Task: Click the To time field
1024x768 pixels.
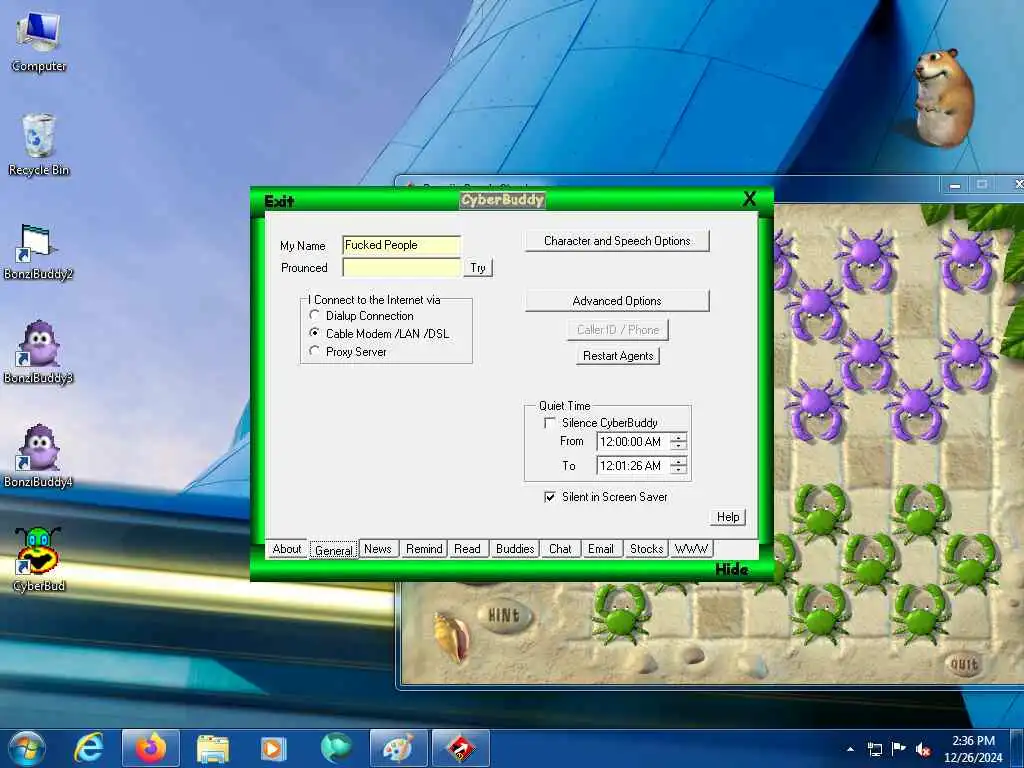Action: point(634,466)
